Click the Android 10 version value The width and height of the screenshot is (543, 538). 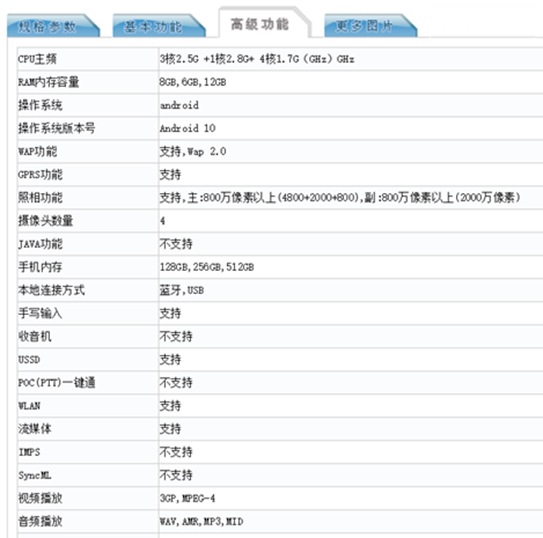(x=187, y=128)
